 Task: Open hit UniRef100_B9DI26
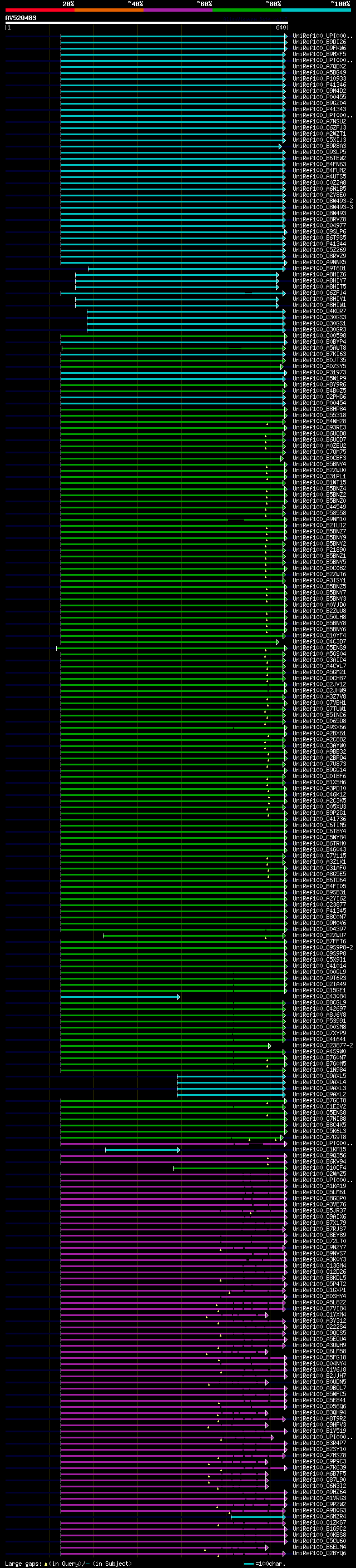click(319, 42)
